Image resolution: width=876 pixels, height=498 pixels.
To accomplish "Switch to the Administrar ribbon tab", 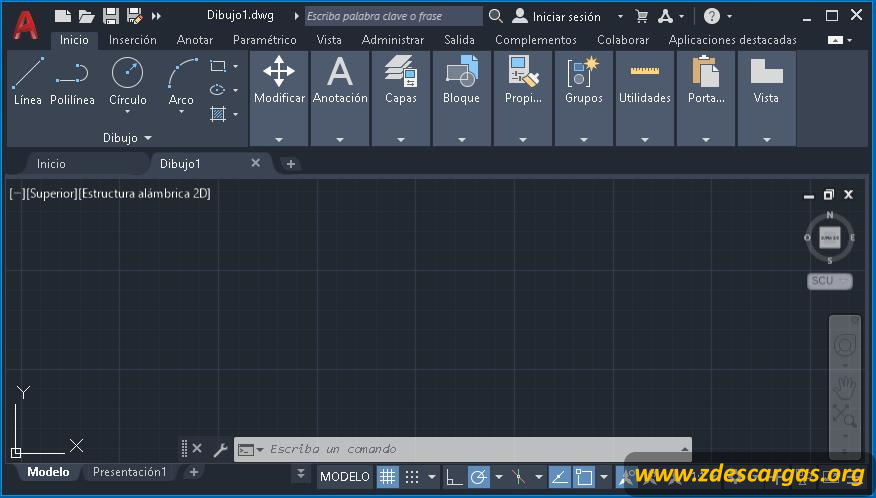I will (393, 40).
